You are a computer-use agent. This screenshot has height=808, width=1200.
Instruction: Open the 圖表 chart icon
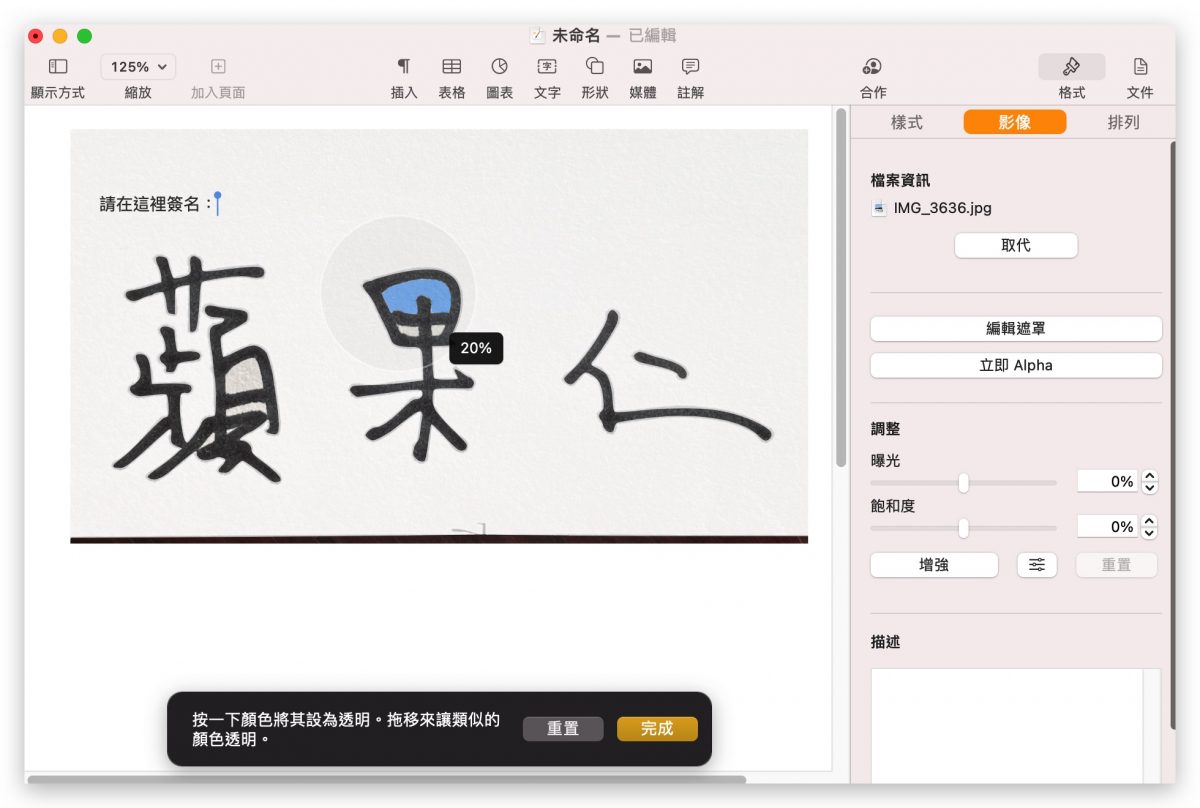click(x=500, y=66)
